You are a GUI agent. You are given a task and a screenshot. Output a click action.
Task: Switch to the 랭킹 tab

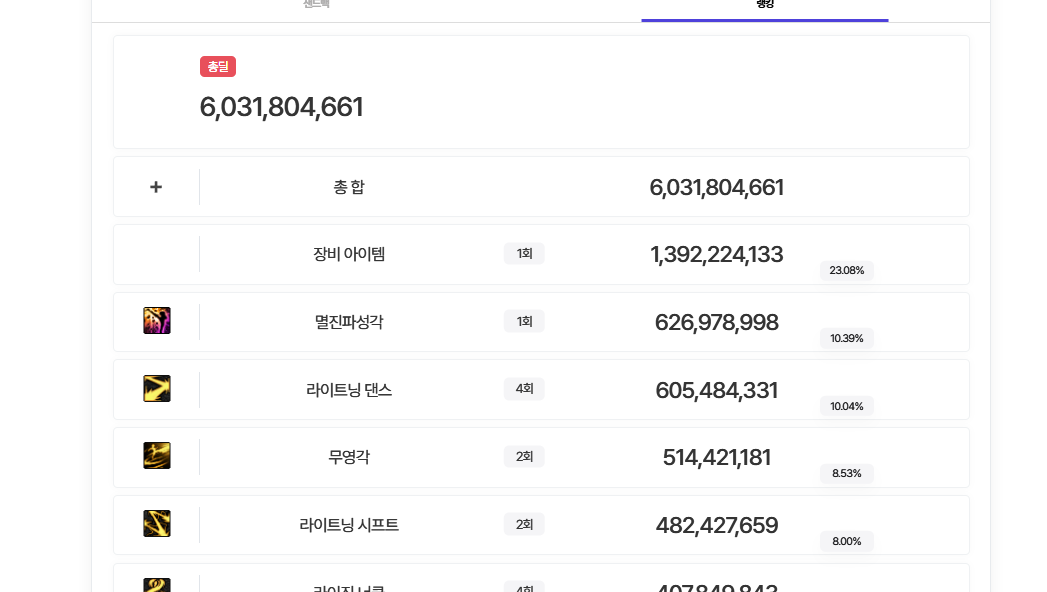765,5
